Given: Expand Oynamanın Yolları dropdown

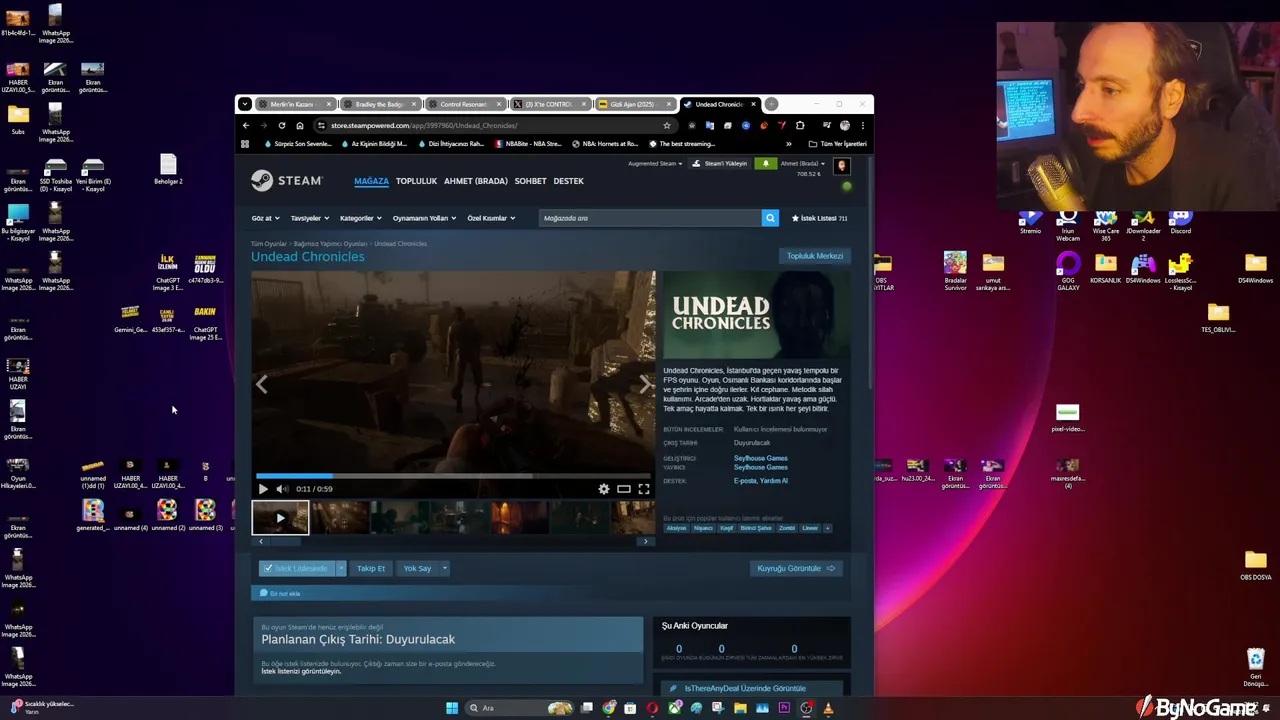Looking at the screenshot, I should [x=424, y=218].
